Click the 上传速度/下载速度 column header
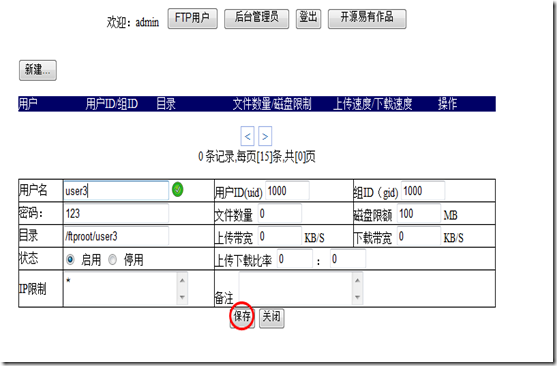Viewport: 557px width, 366px height. 372,104
